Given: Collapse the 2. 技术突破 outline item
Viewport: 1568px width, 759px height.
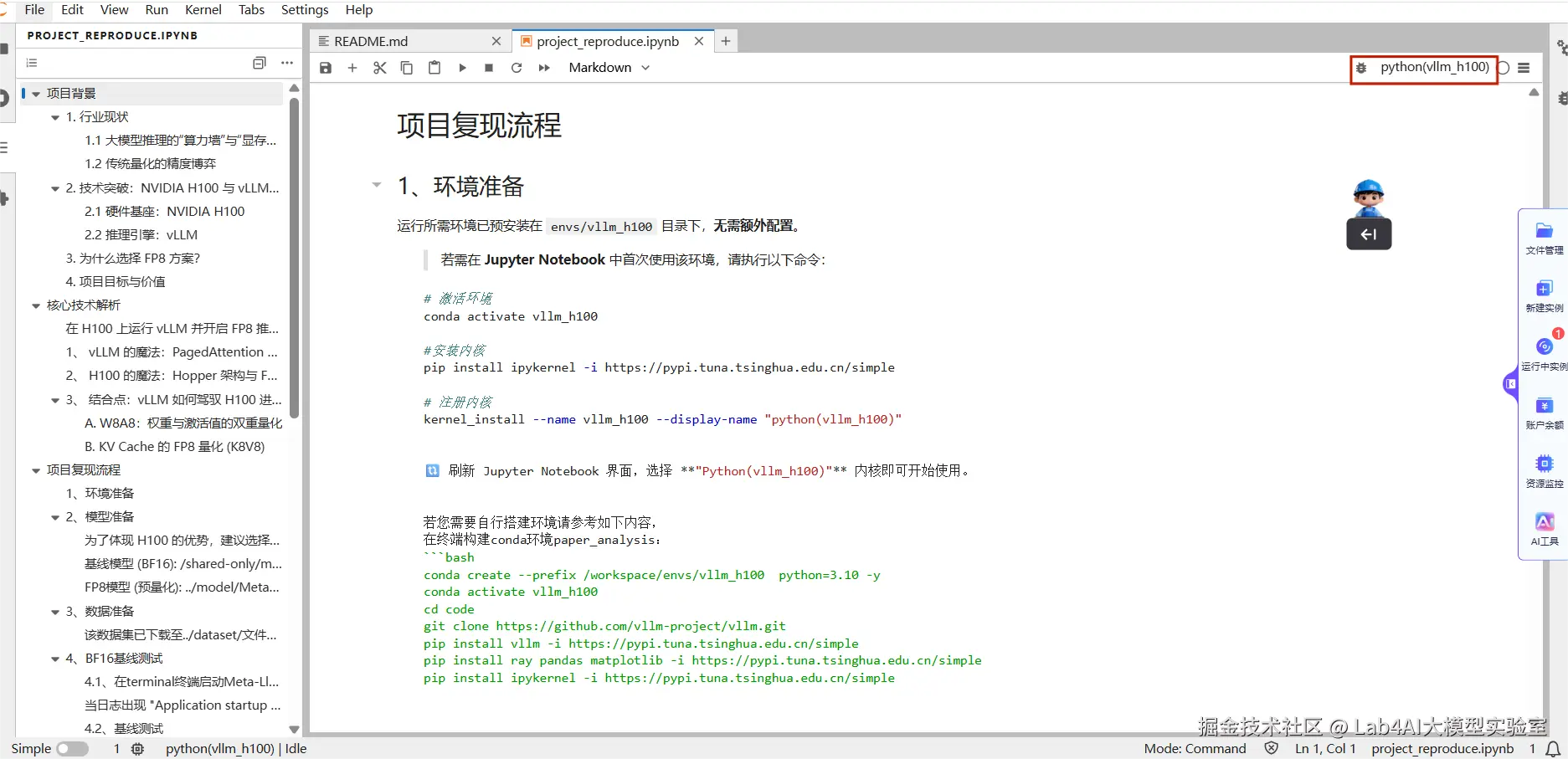Looking at the screenshot, I should pos(55,188).
